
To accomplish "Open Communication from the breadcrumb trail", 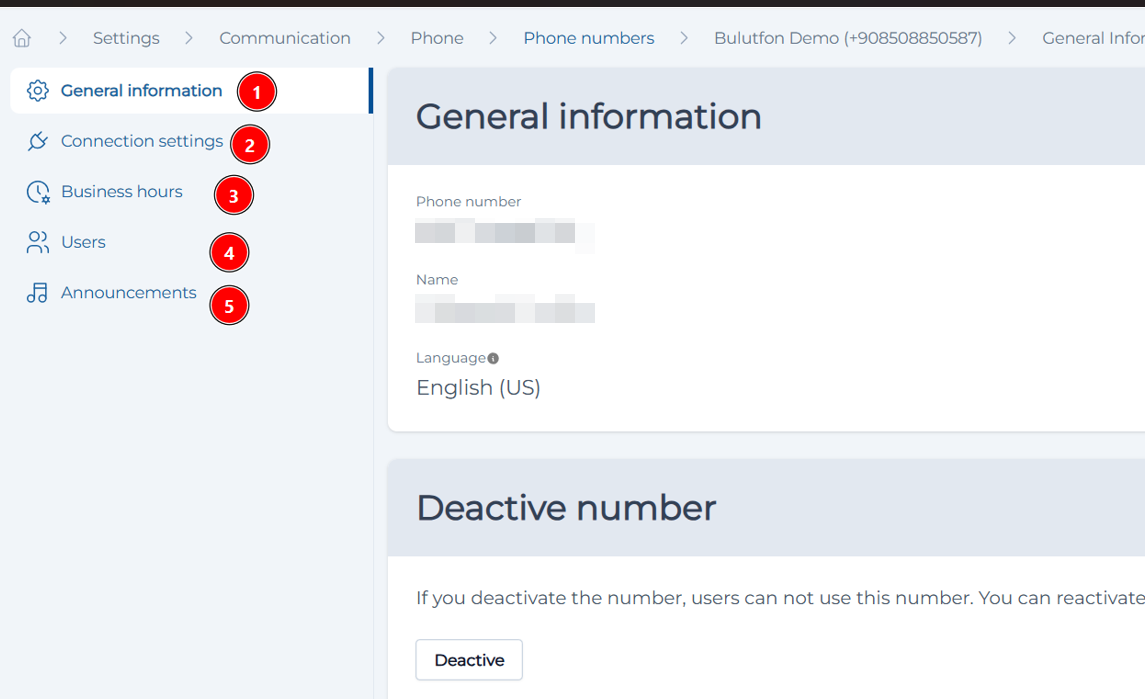I will pyautogui.click(x=285, y=38).
